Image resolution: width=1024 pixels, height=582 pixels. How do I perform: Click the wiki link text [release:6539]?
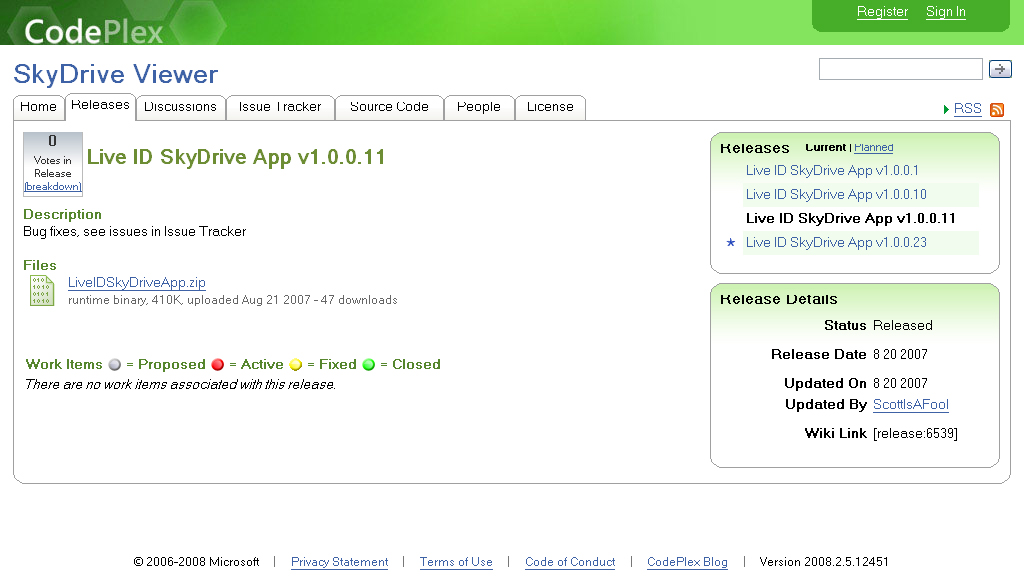[x=916, y=434]
